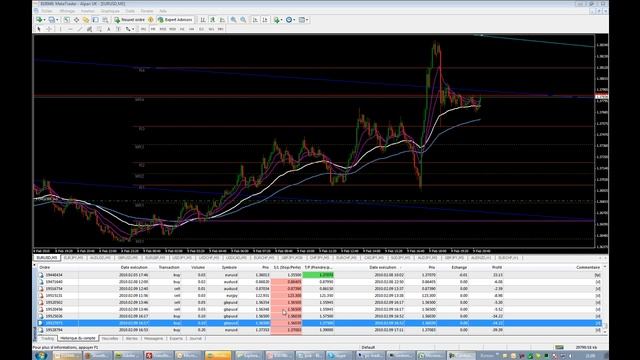This screenshot has width=640, height=360.
Task: Select the Fibonacci retracement tool
Action: [x=99, y=29]
